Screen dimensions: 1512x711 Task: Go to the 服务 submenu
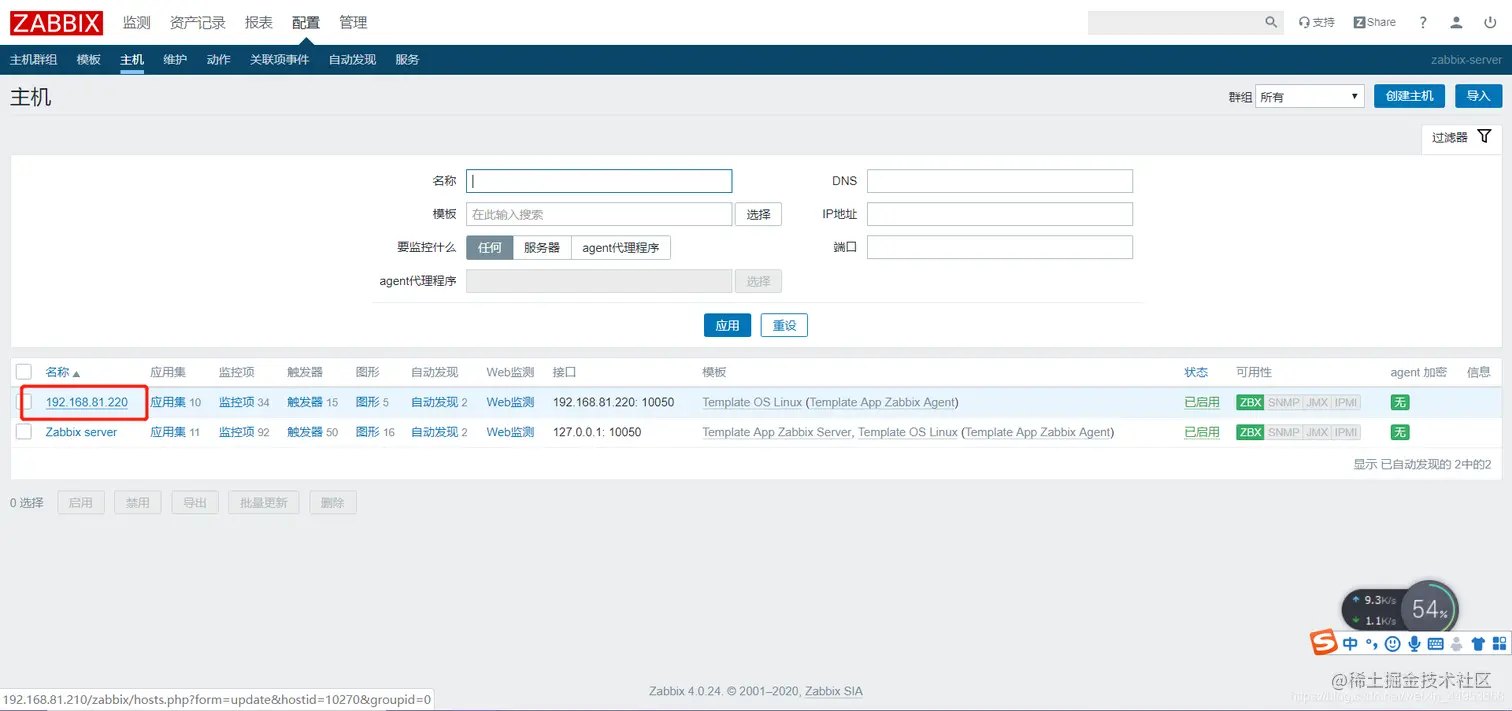[407, 60]
